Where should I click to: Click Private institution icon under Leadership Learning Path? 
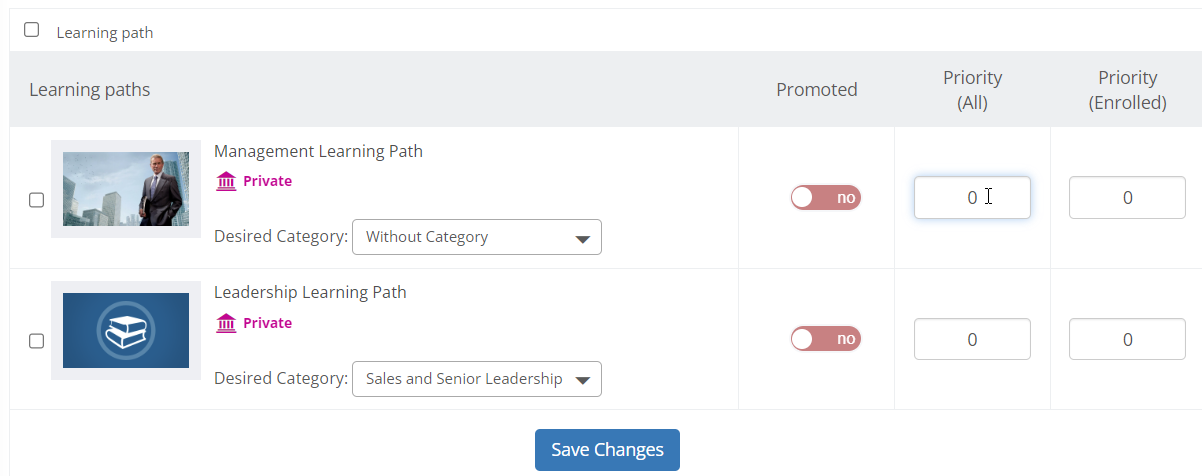pos(225,323)
